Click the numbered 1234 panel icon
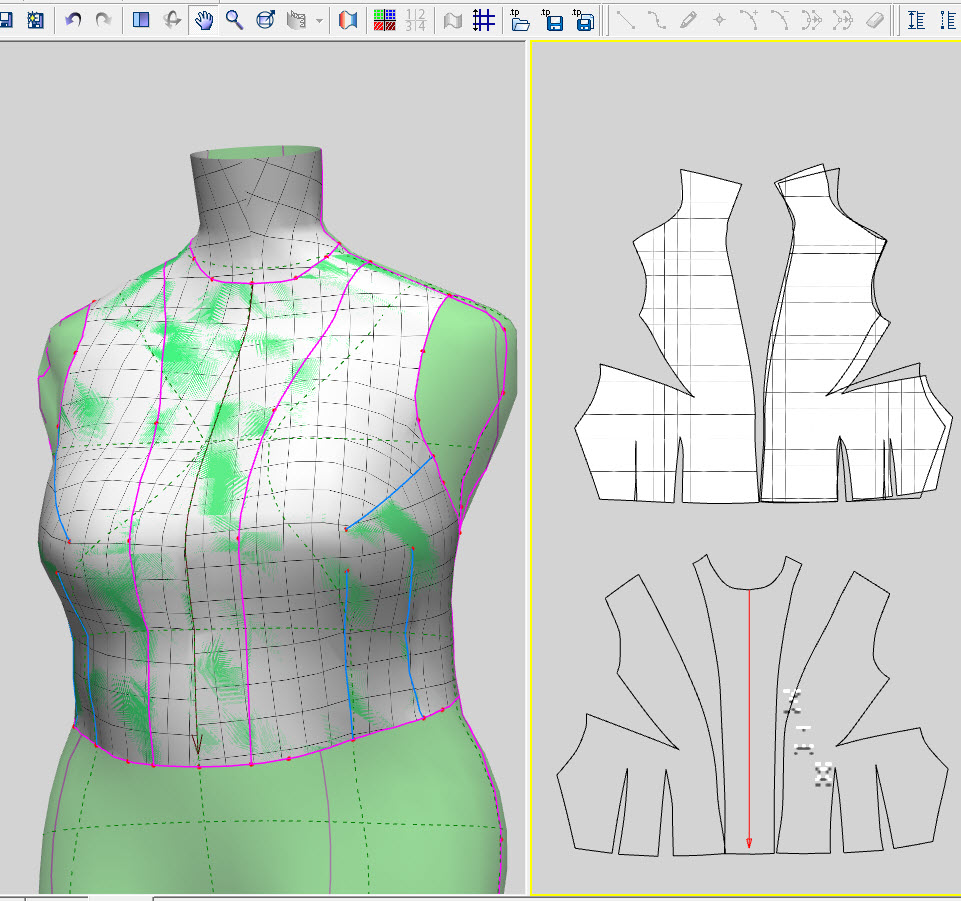961x901 pixels. [417, 20]
